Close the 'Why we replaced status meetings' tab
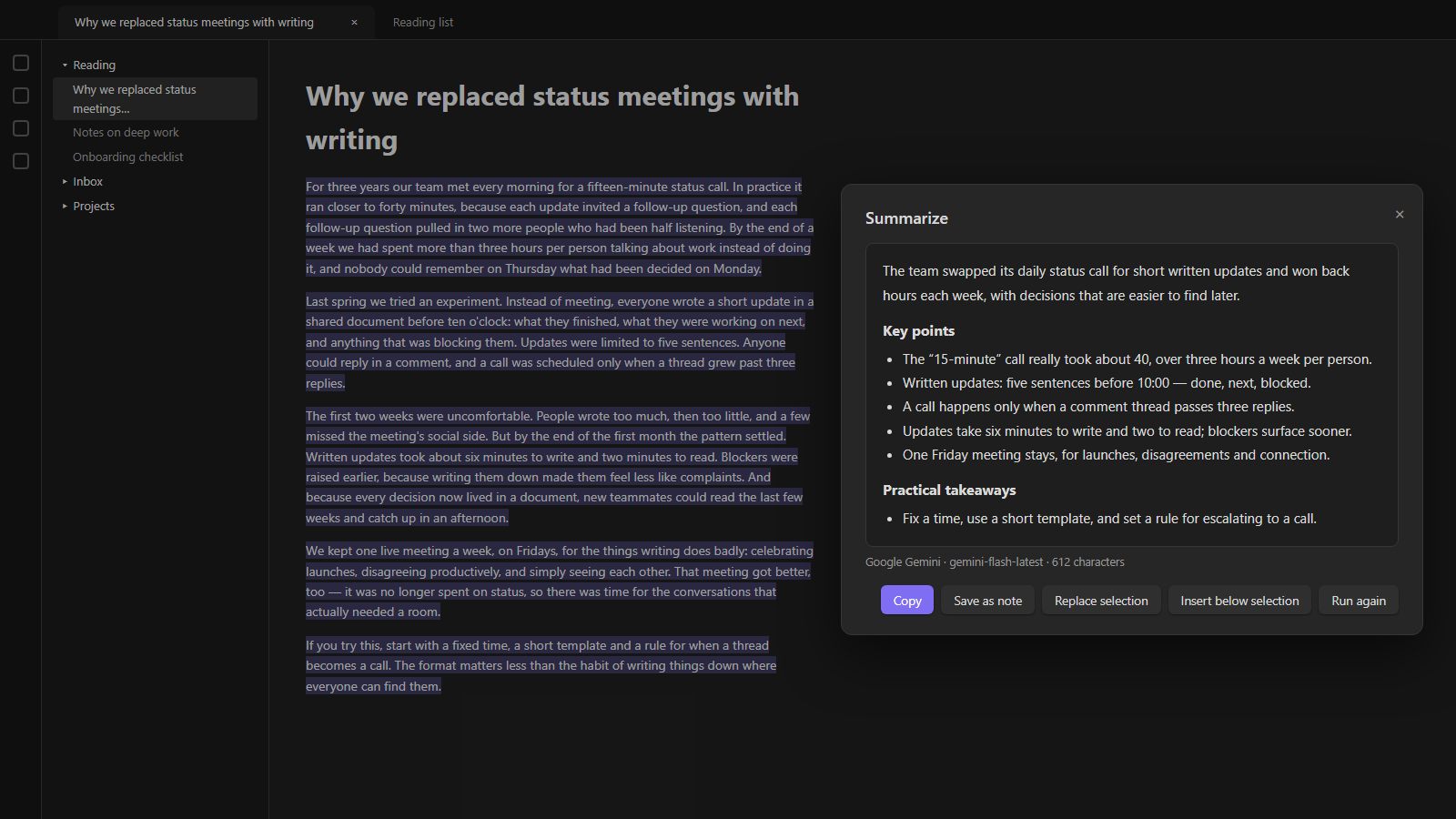The width and height of the screenshot is (1456, 819). pyautogui.click(x=354, y=23)
